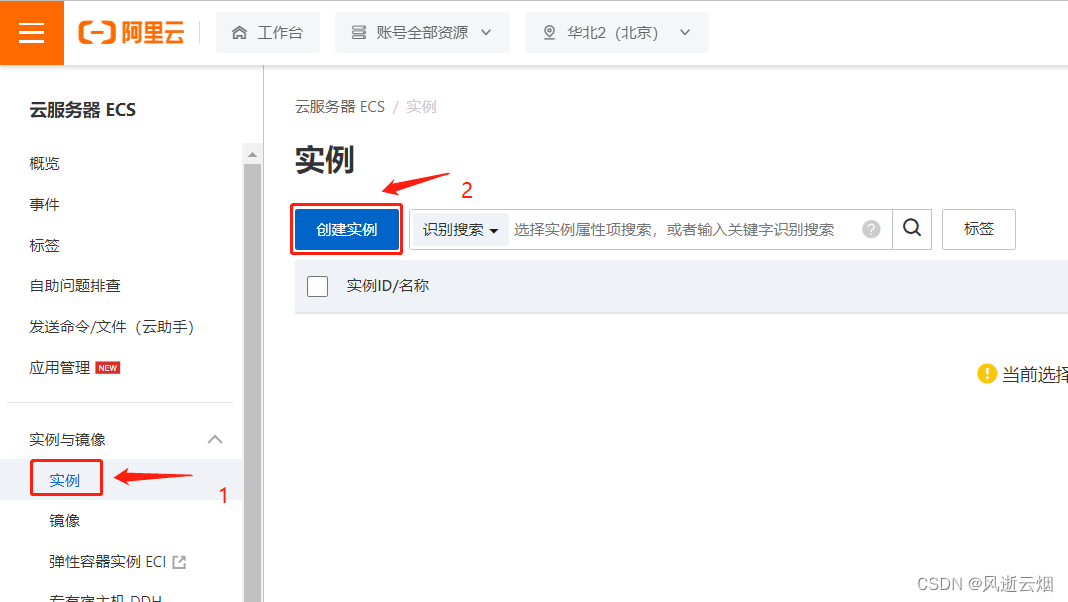Image resolution: width=1068 pixels, height=602 pixels.
Task: Click the sidebar scrollbar up arrow
Action: pyautogui.click(x=253, y=155)
